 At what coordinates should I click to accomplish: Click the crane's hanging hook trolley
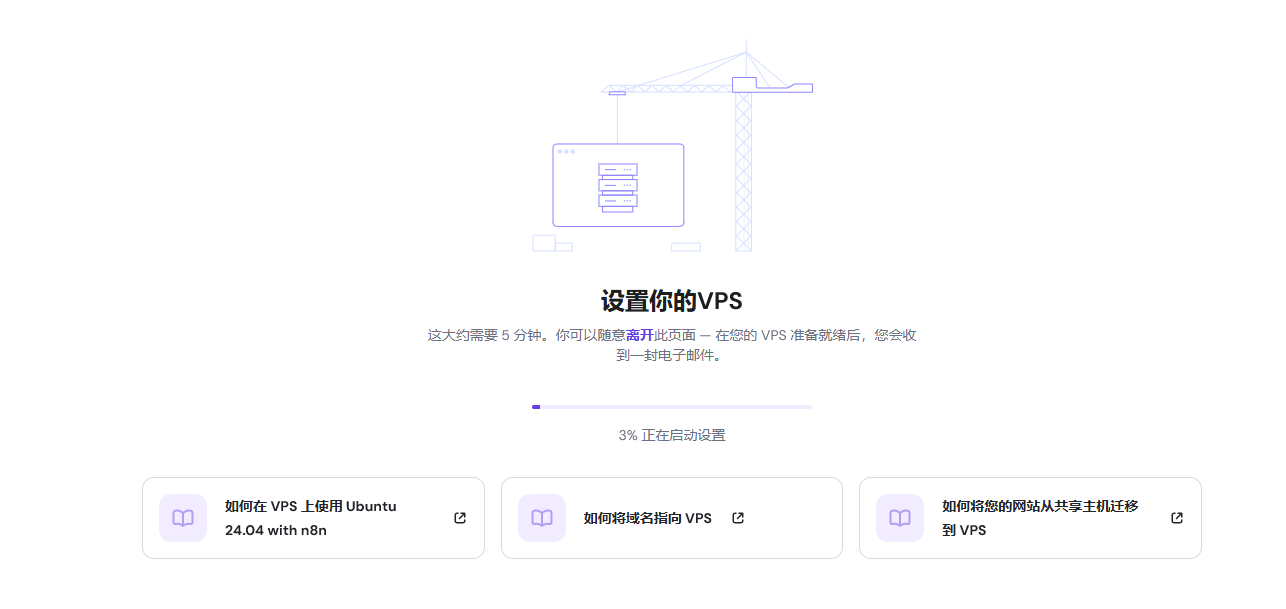[x=617, y=93]
